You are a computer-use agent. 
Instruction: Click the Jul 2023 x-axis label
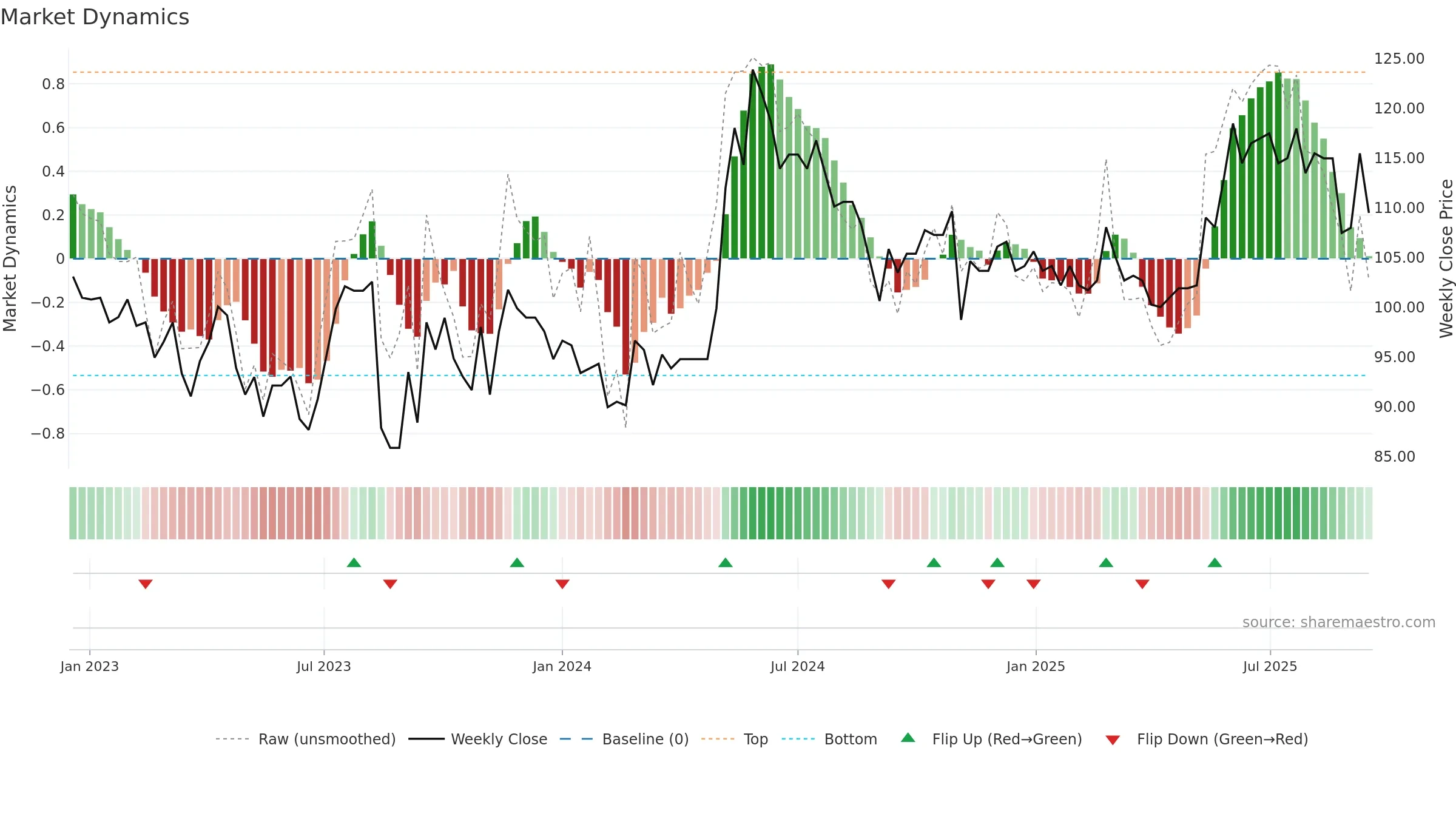(x=324, y=666)
